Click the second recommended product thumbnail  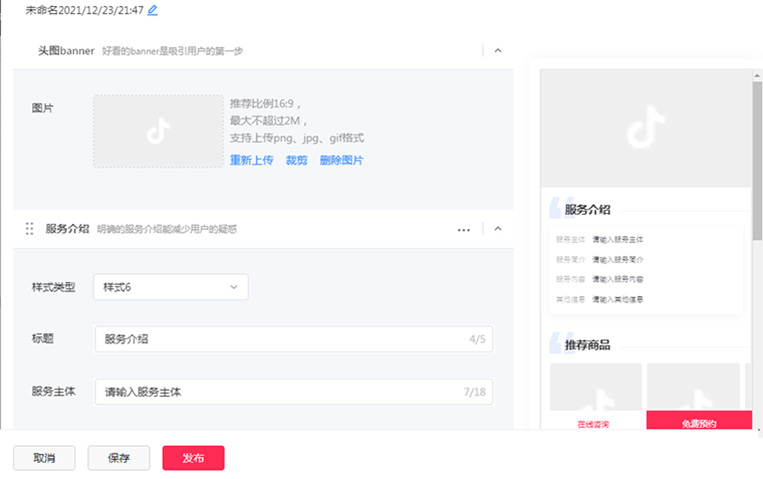693,387
